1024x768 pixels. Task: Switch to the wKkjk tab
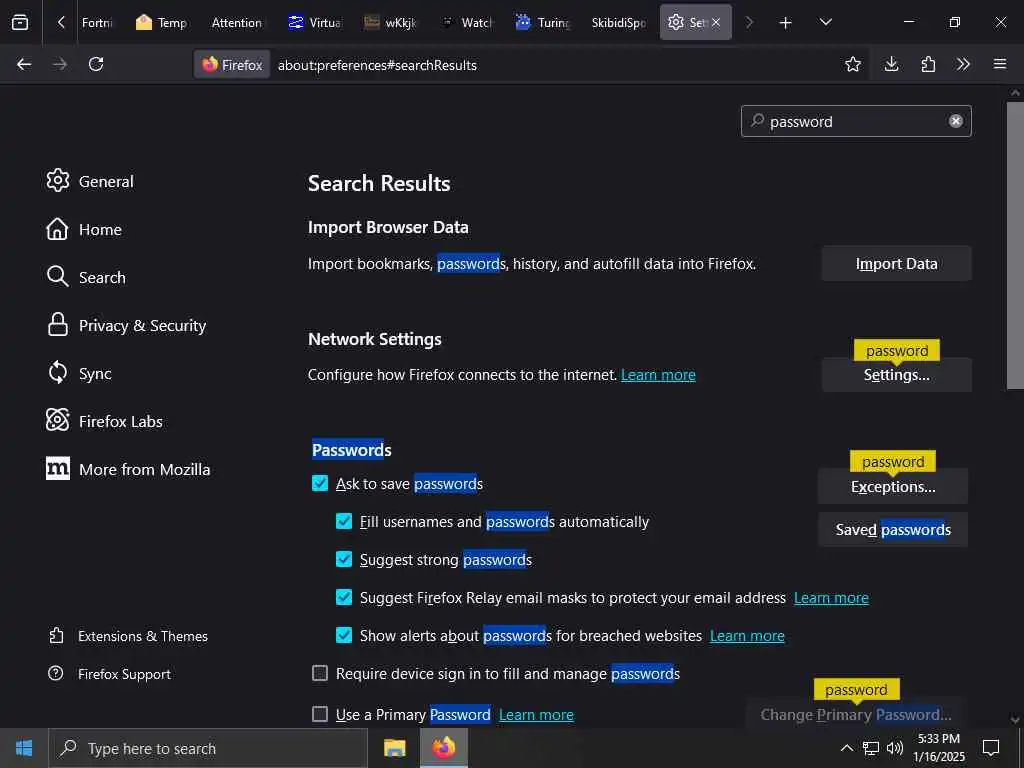[x=390, y=23]
